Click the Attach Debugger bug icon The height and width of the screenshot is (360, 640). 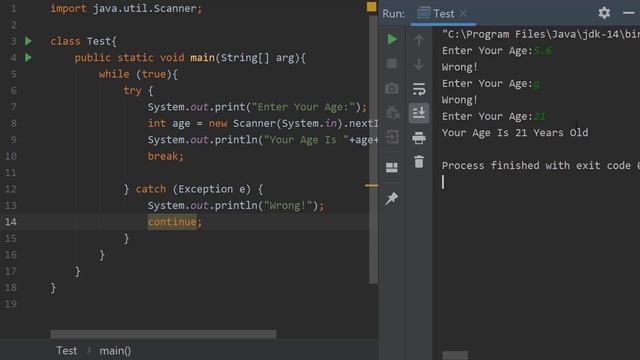pyautogui.click(x=392, y=112)
